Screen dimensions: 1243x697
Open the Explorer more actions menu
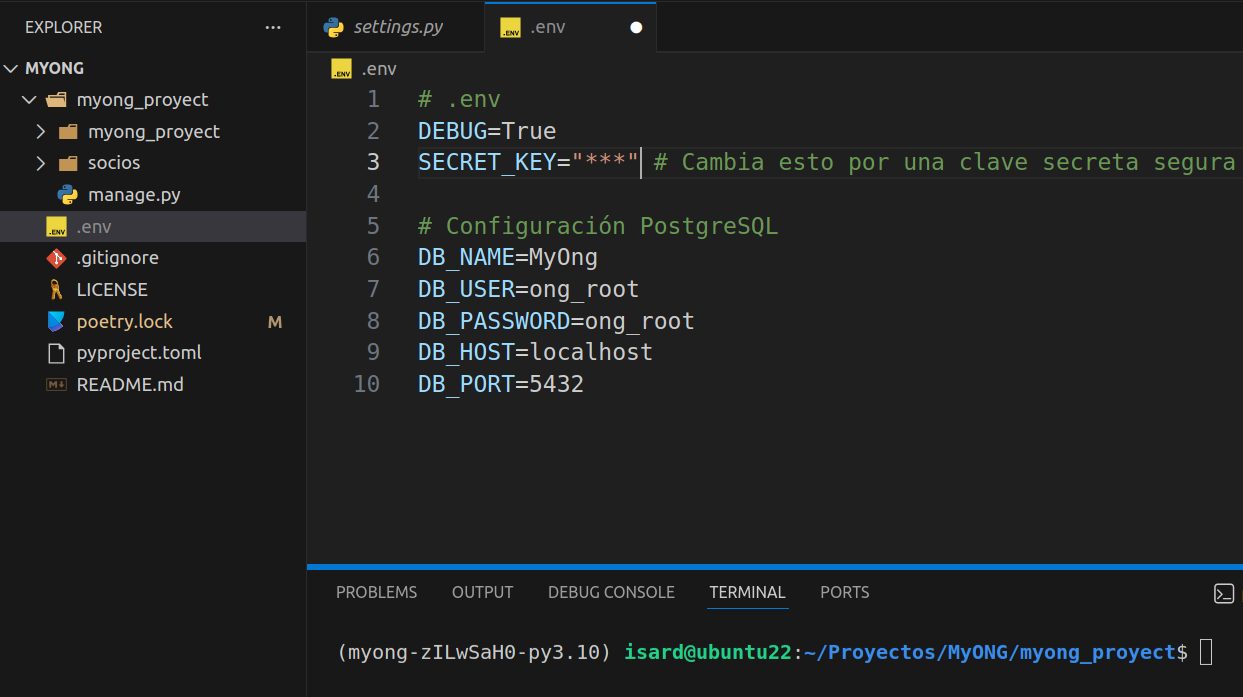[273, 27]
